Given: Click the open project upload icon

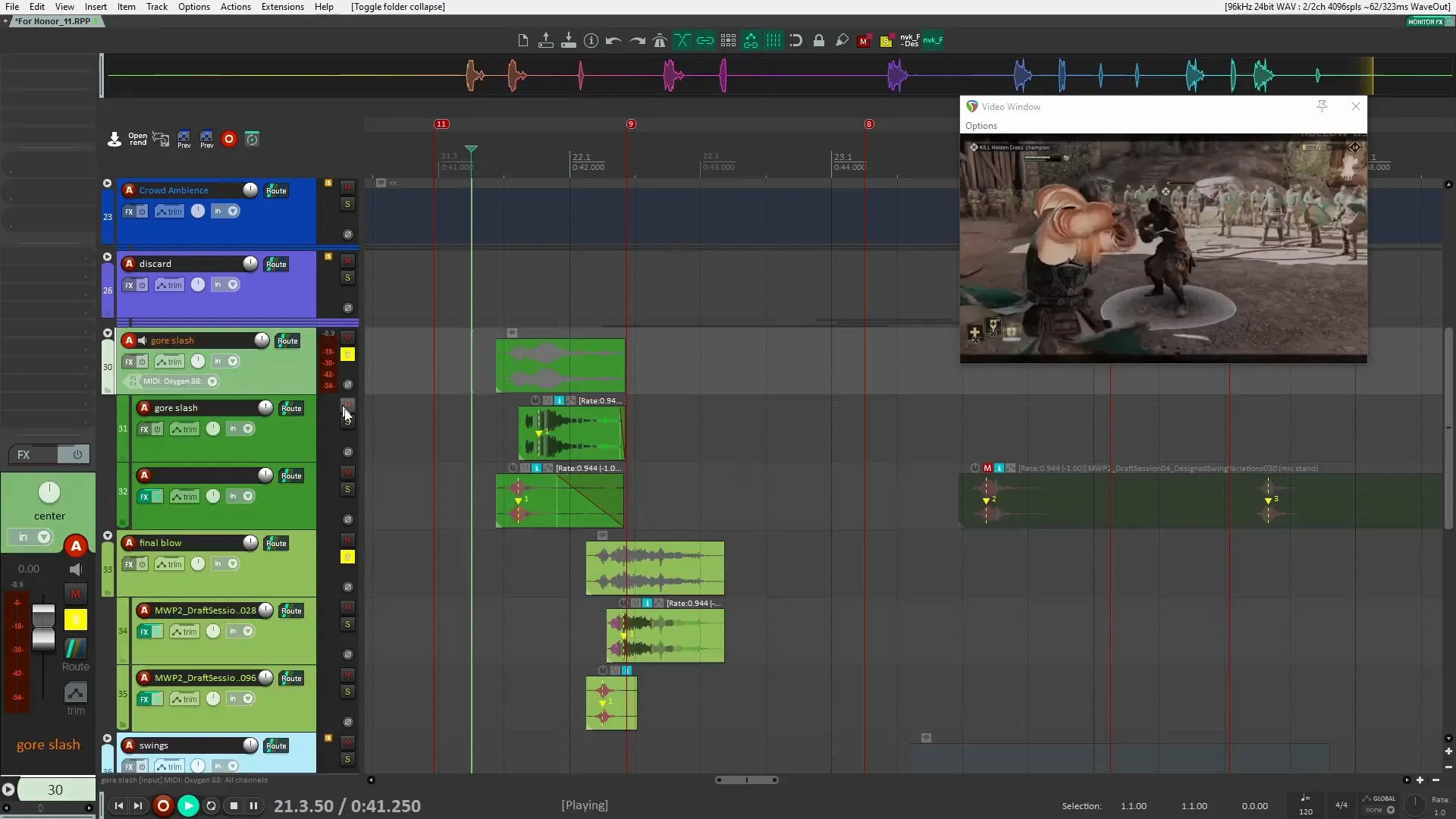Looking at the screenshot, I should coord(545,41).
